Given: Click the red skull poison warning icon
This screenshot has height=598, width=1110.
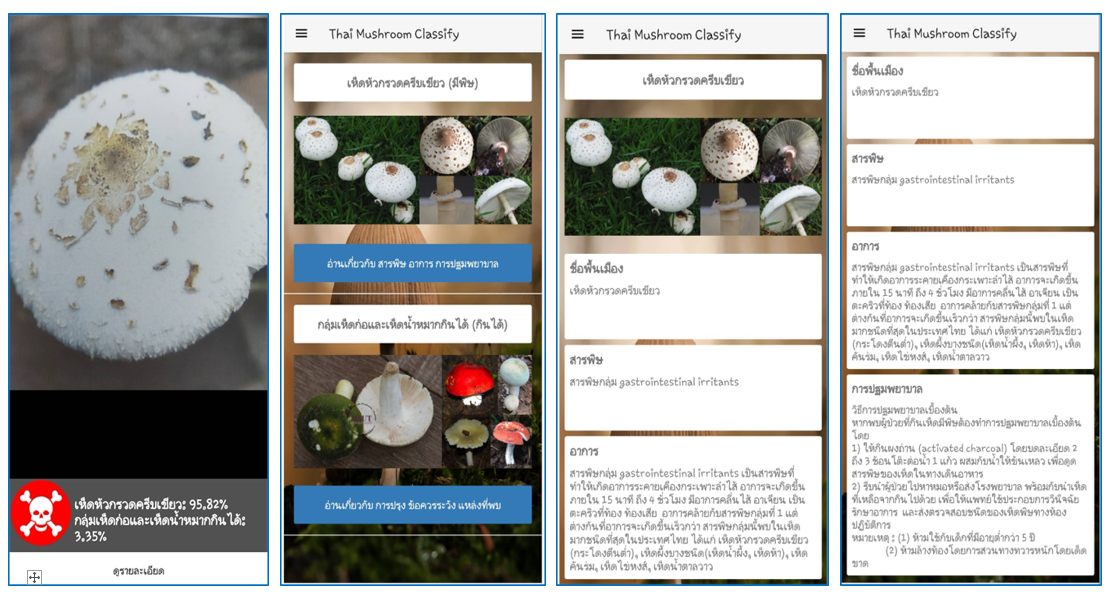Looking at the screenshot, I should [x=40, y=513].
